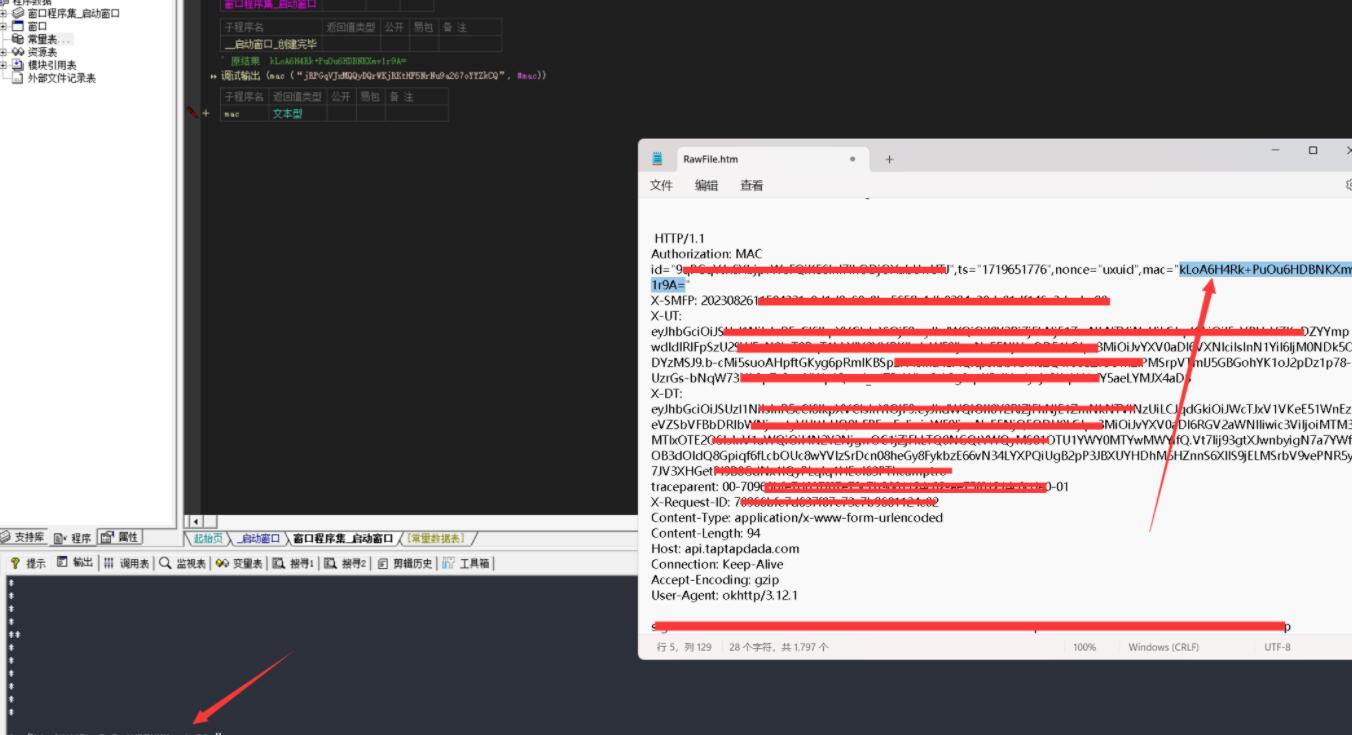
Task: Expand the mac subroutine with plus sign
Action: pyautogui.click(x=206, y=114)
